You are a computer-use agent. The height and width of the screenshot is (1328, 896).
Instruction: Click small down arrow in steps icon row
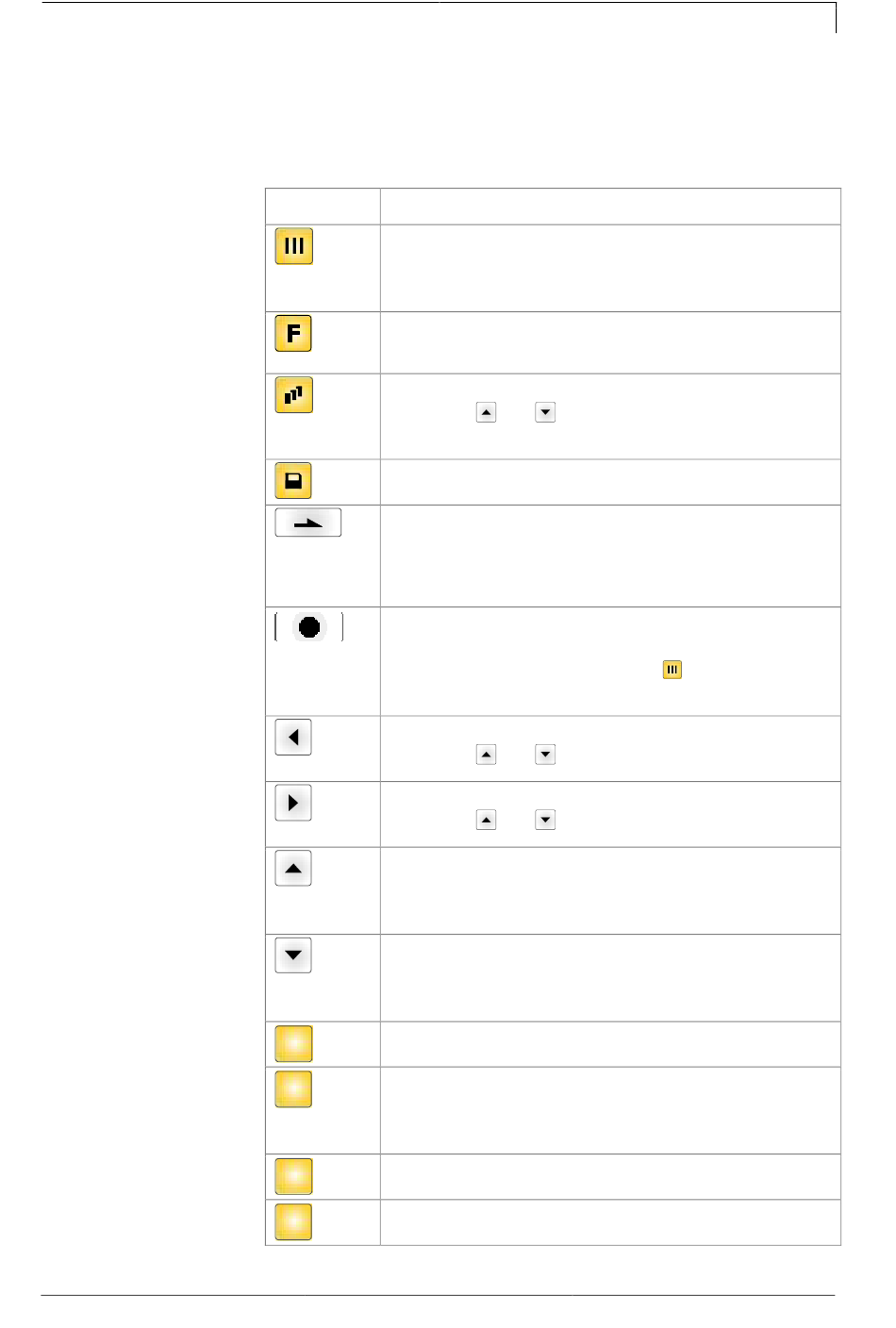[x=545, y=412]
